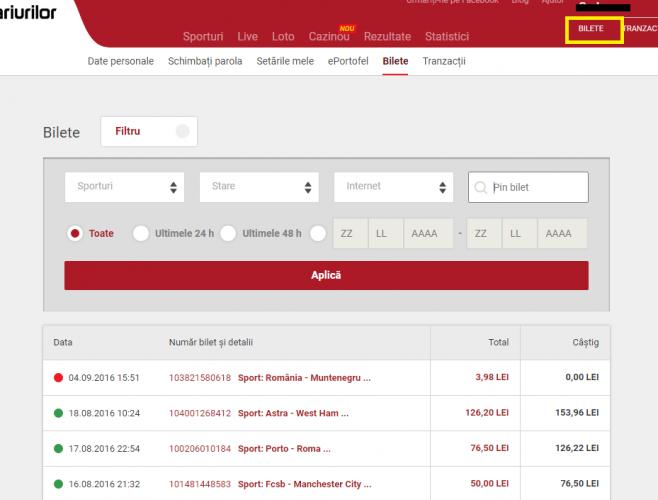Open the Internet filter dropdown
The width and height of the screenshot is (658, 500).
393,187
